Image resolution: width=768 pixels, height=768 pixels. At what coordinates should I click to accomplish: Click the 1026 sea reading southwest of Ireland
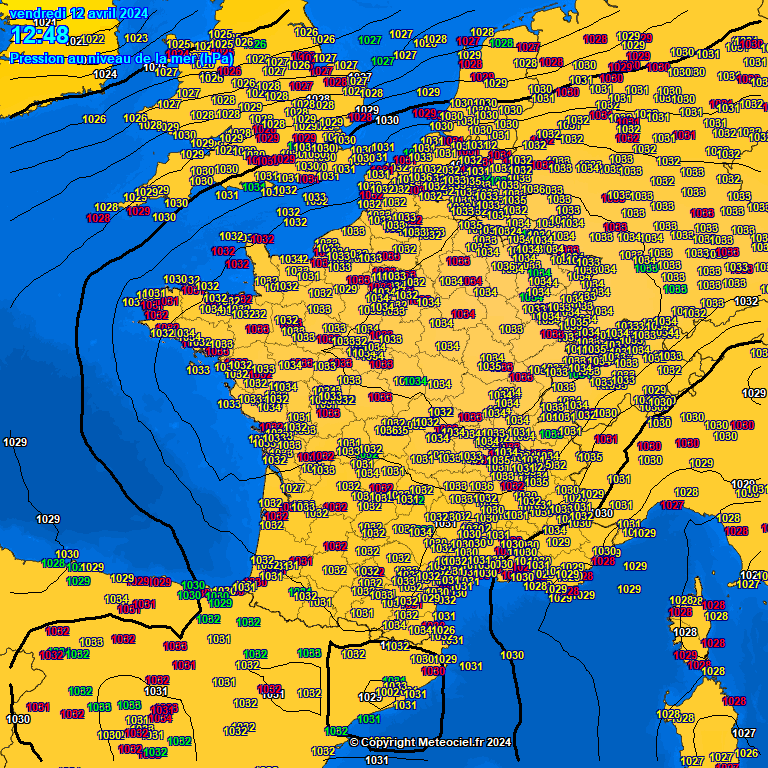[x=94, y=119]
